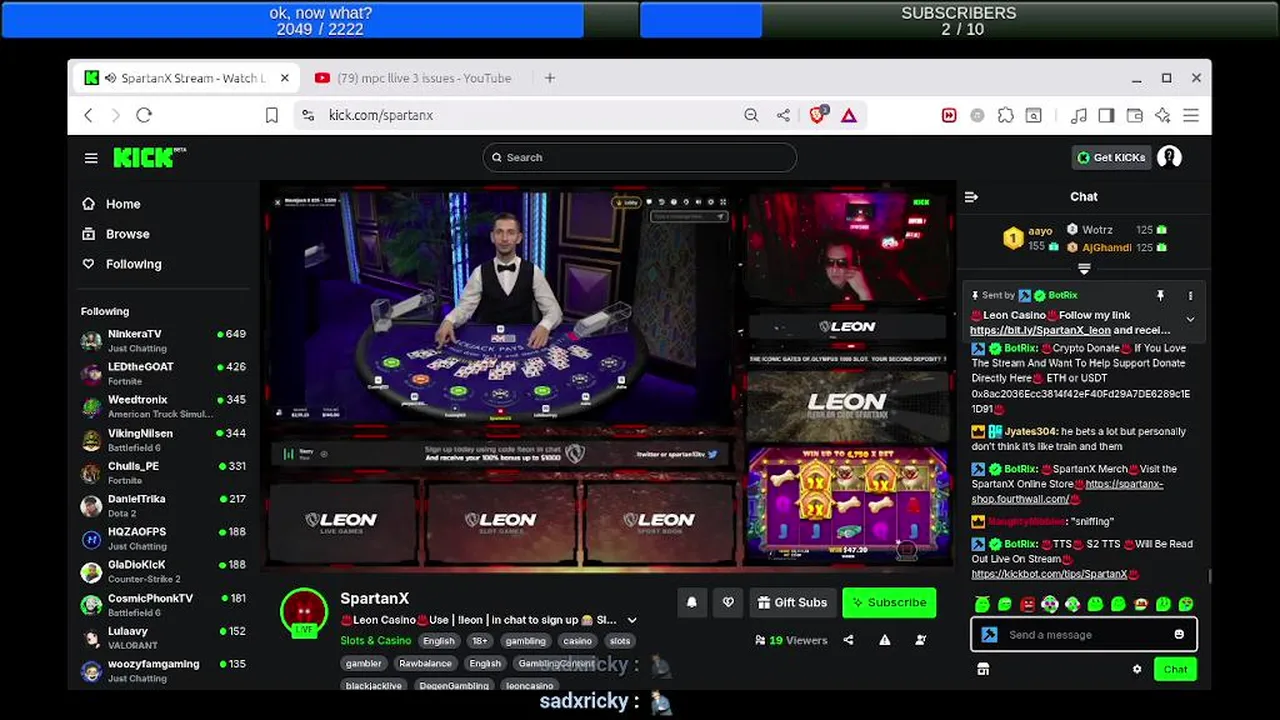Open a new browser tab

549,78
